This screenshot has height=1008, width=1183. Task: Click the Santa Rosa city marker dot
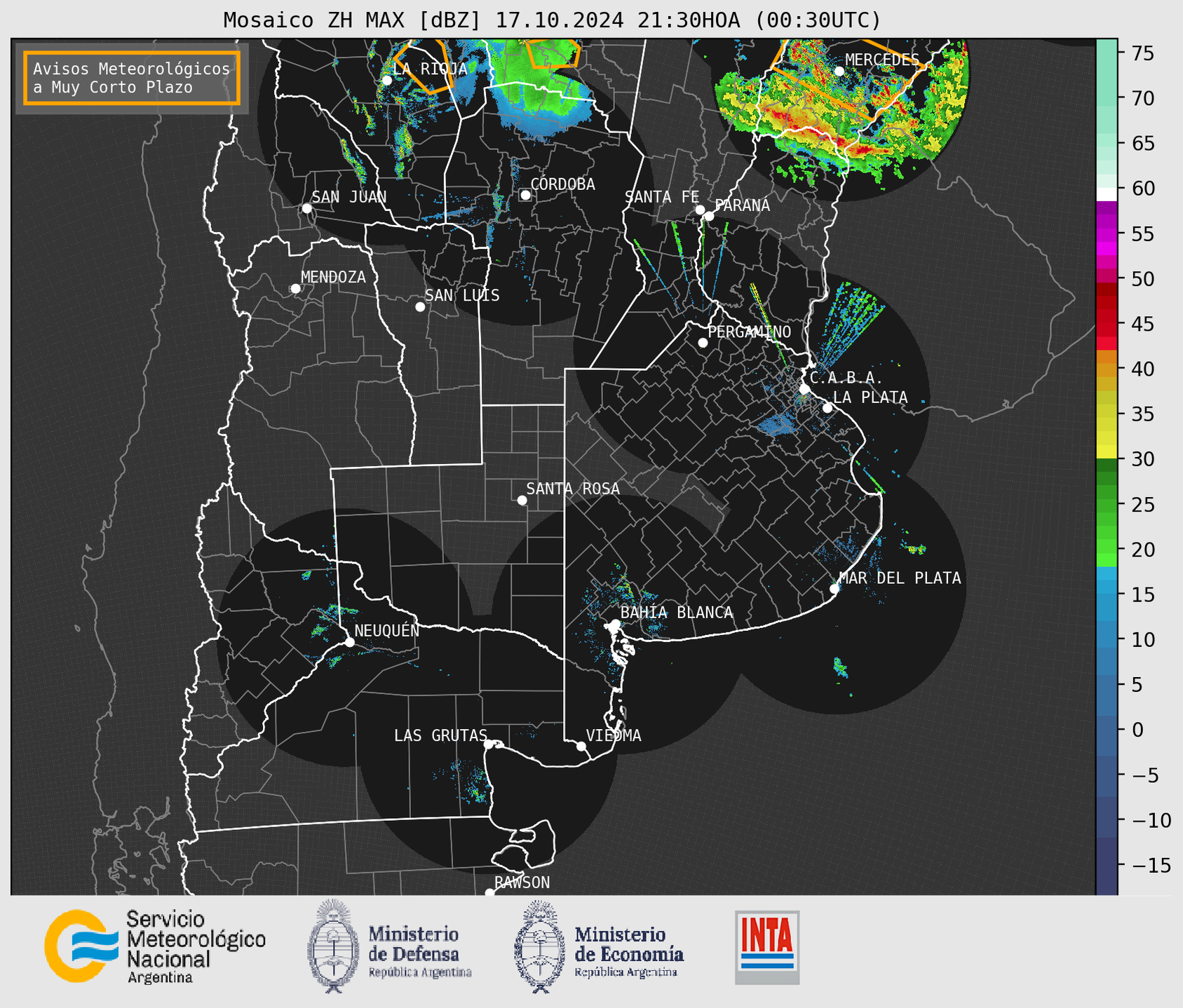(522, 500)
